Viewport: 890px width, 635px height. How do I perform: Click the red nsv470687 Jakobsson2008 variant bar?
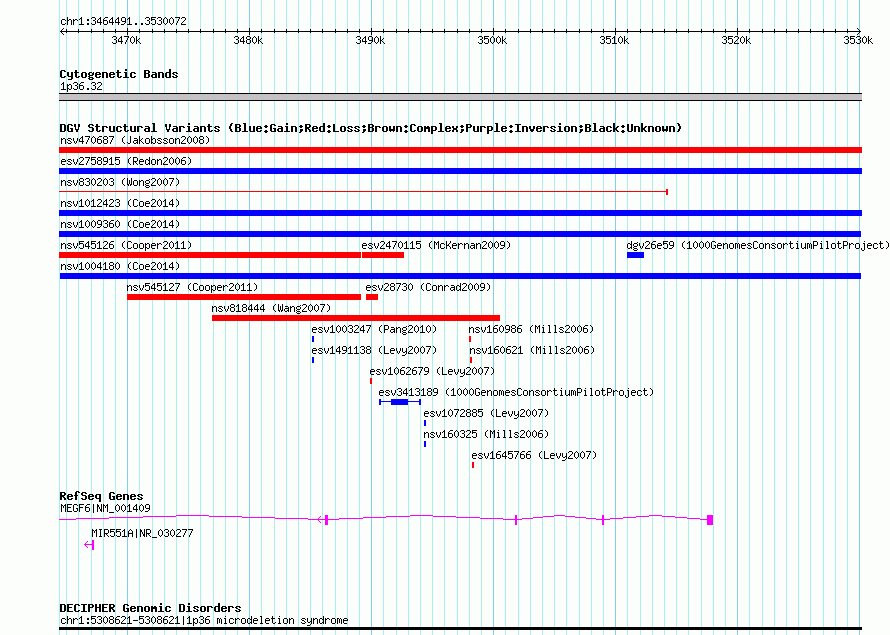pos(460,150)
